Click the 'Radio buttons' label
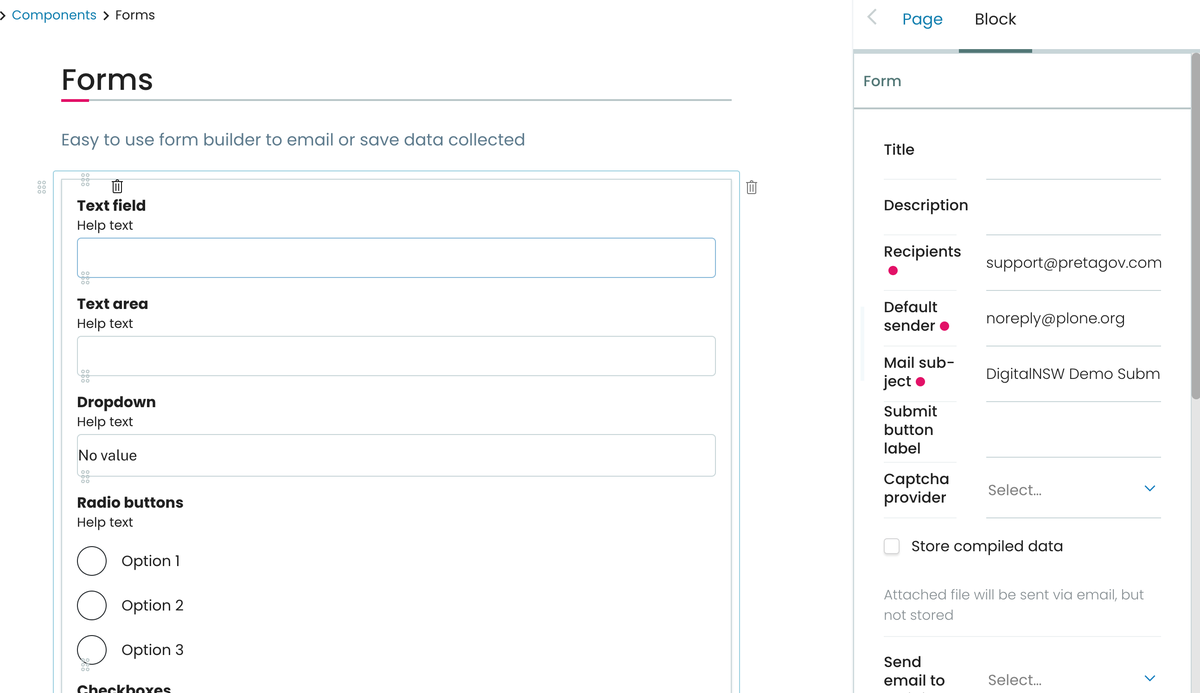Viewport: 1200px width, 693px height. tap(130, 502)
